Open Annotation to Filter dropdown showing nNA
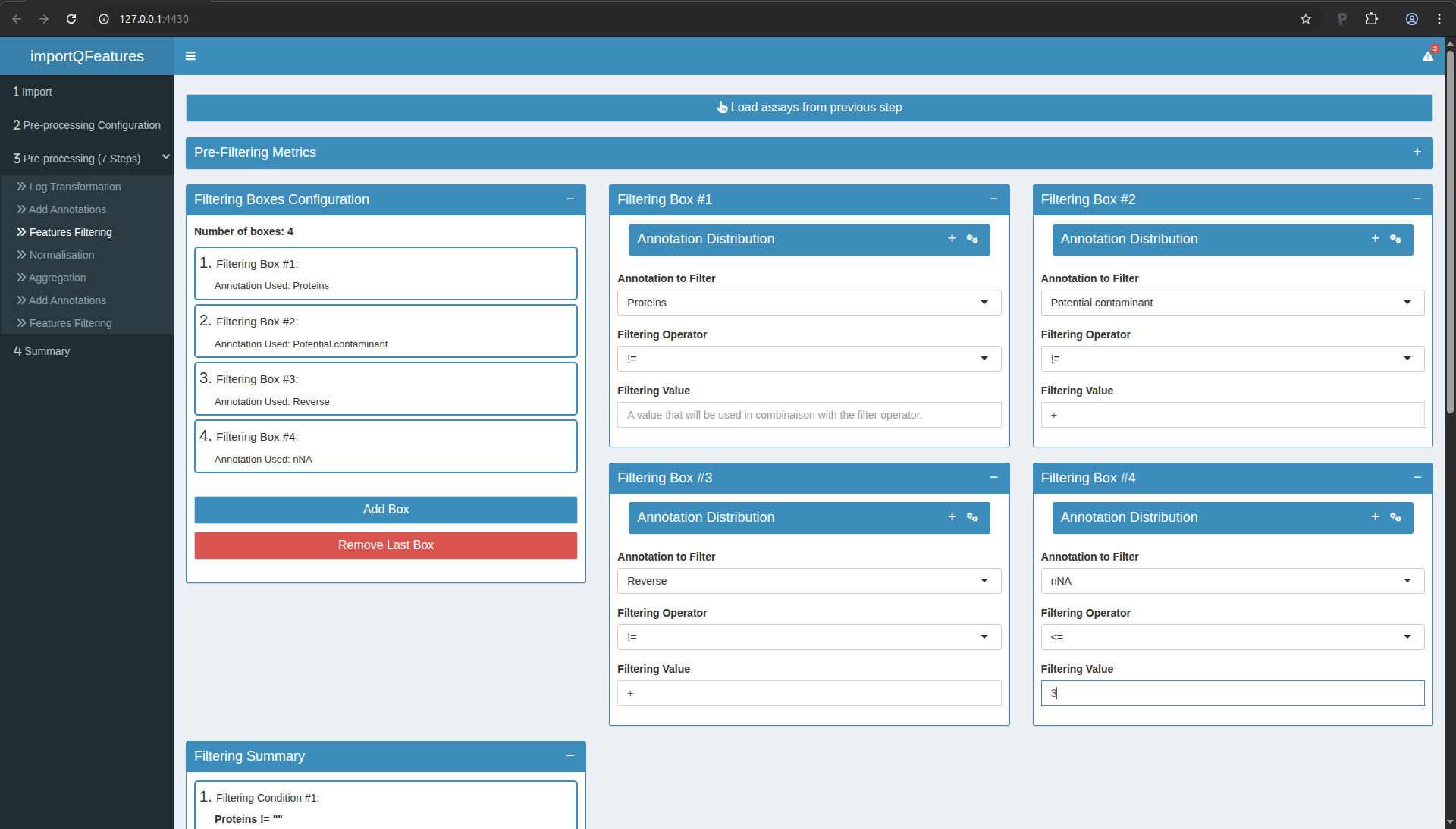 click(x=1232, y=581)
